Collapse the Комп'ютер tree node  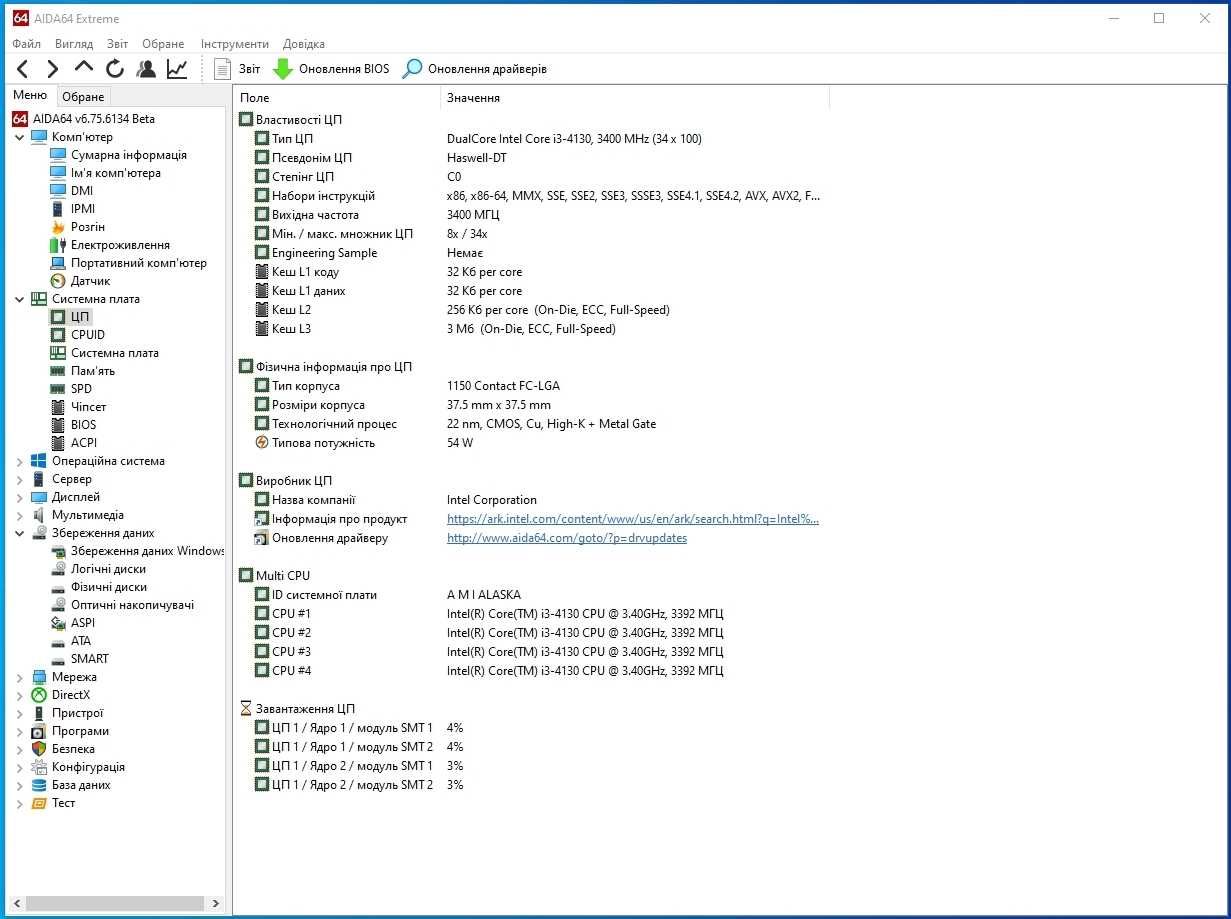click(19, 137)
